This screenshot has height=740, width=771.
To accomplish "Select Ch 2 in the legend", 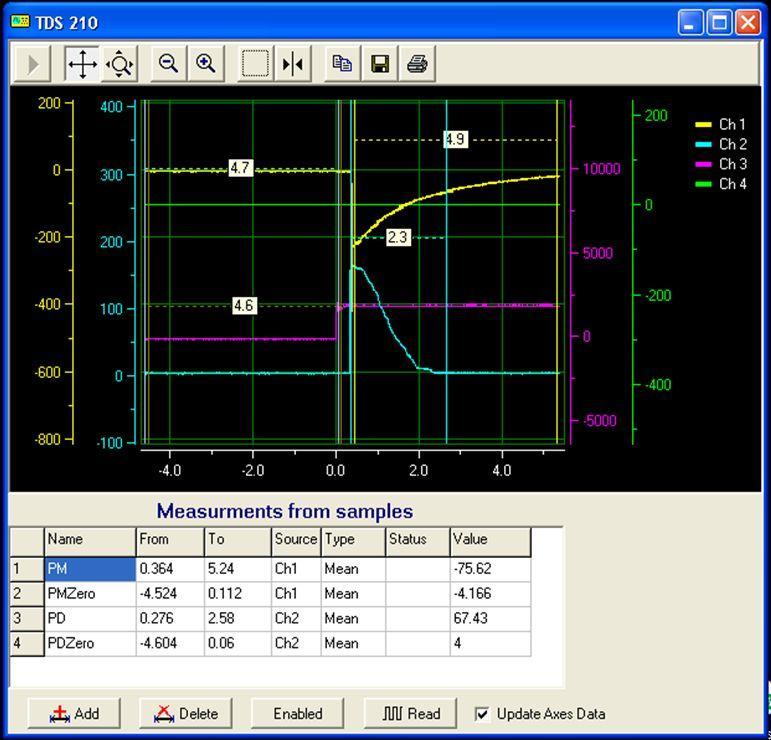I will tap(721, 144).
